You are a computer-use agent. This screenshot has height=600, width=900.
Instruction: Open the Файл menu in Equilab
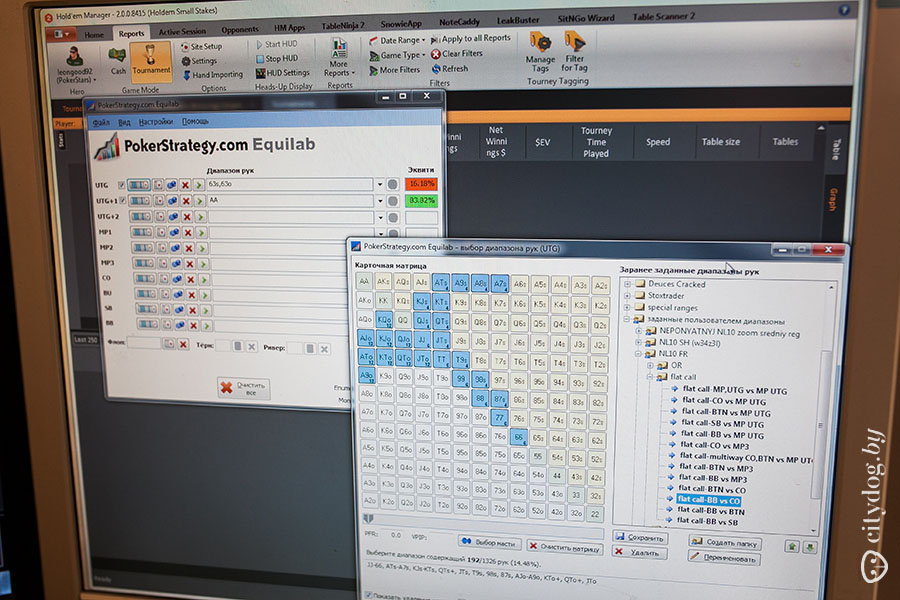coord(101,122)
